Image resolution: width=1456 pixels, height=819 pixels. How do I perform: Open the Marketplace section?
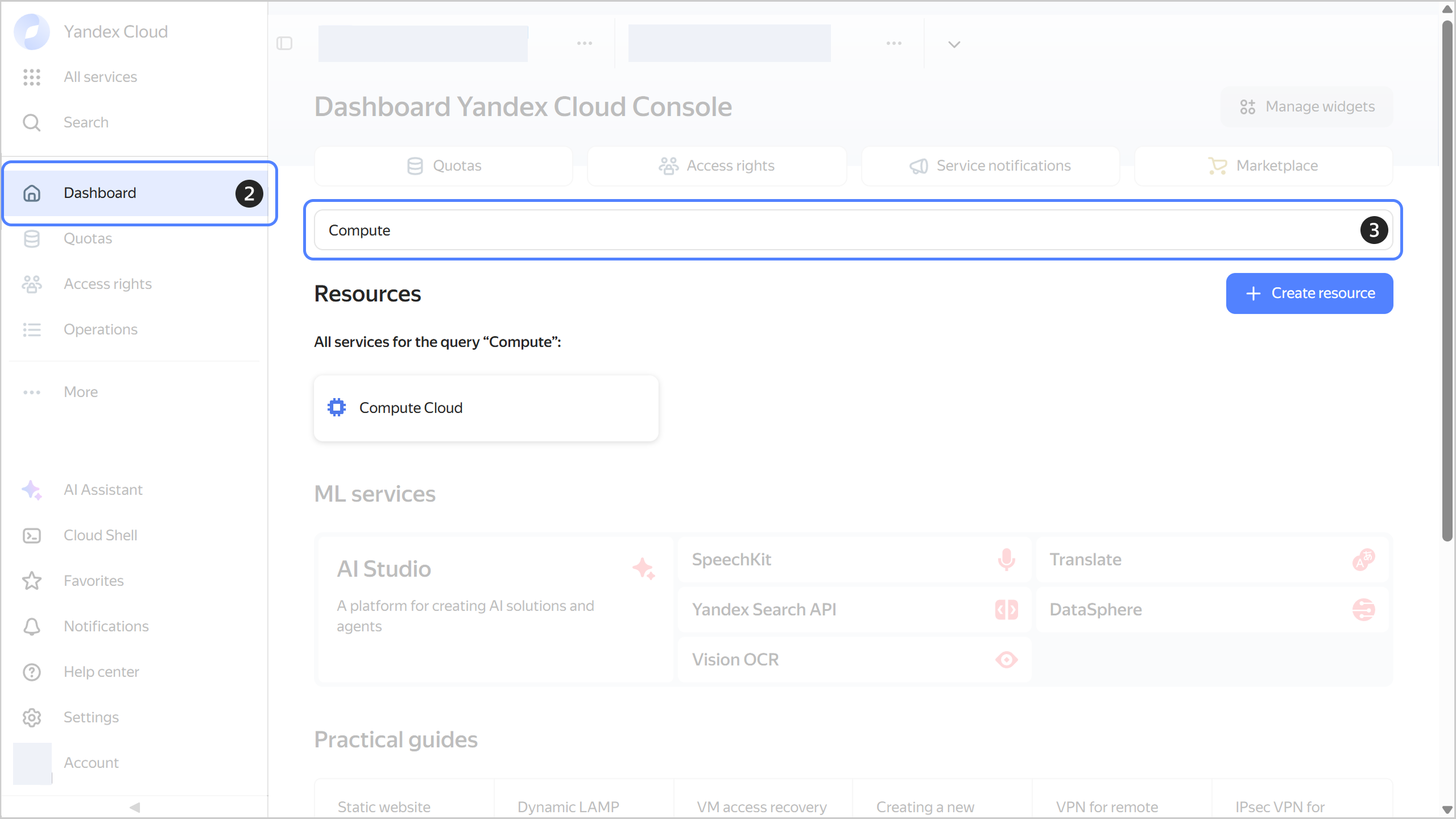1264,166
